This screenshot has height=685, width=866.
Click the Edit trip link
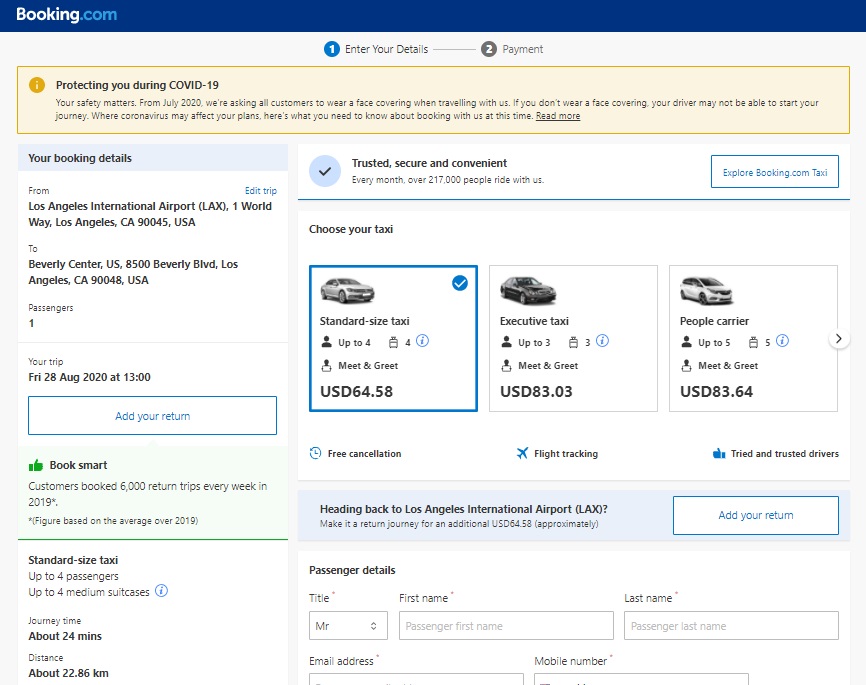261,191
